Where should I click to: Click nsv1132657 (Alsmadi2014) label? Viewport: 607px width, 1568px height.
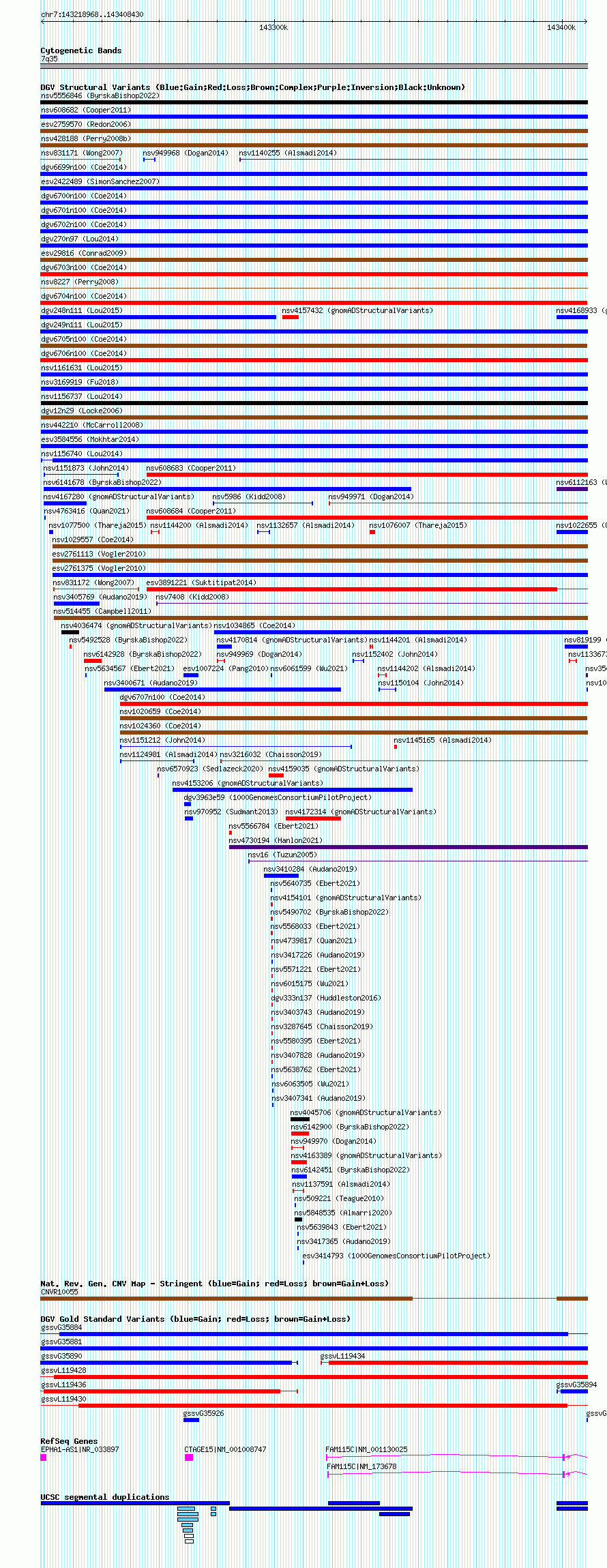click(306, 525)
